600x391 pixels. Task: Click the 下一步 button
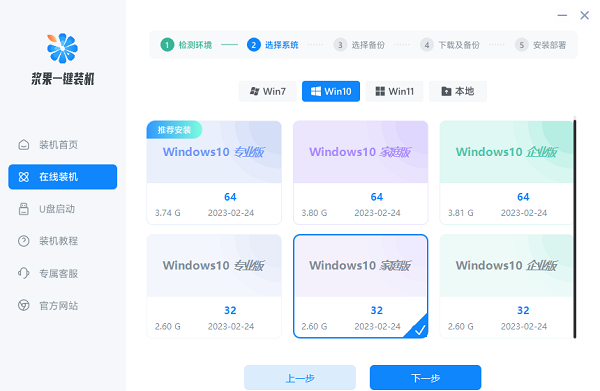426,378
